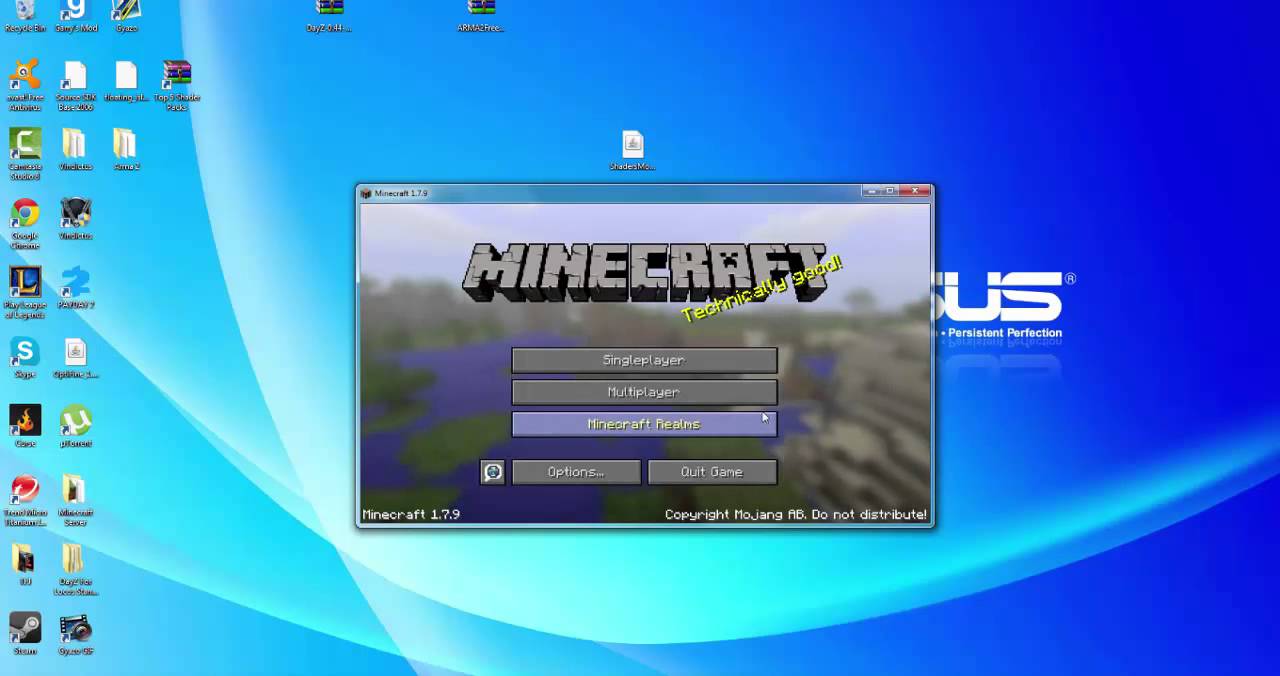
Task: Select the Camtasia Studio 8 shortcut
Action: point(25,154)
